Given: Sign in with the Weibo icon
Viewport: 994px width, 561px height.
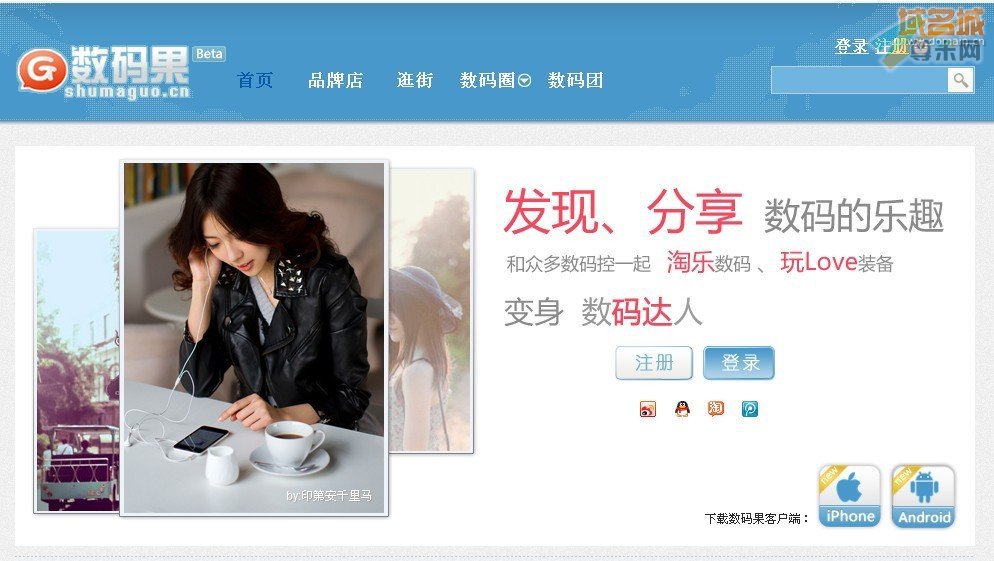Looking at the screenshot, I should pos(648,409).
